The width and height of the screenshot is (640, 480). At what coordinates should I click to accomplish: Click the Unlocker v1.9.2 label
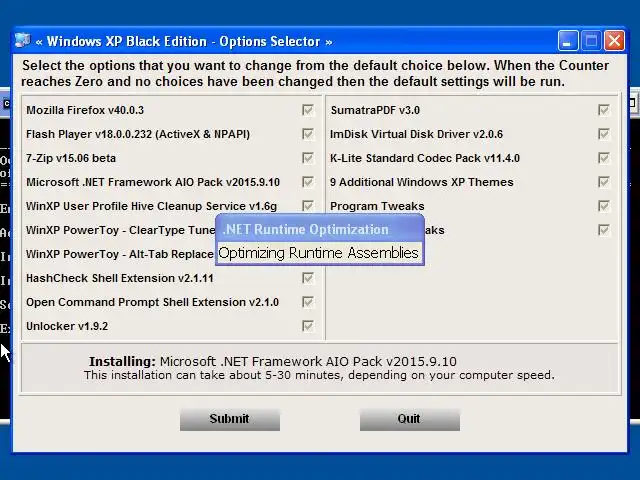click(67, 326)
